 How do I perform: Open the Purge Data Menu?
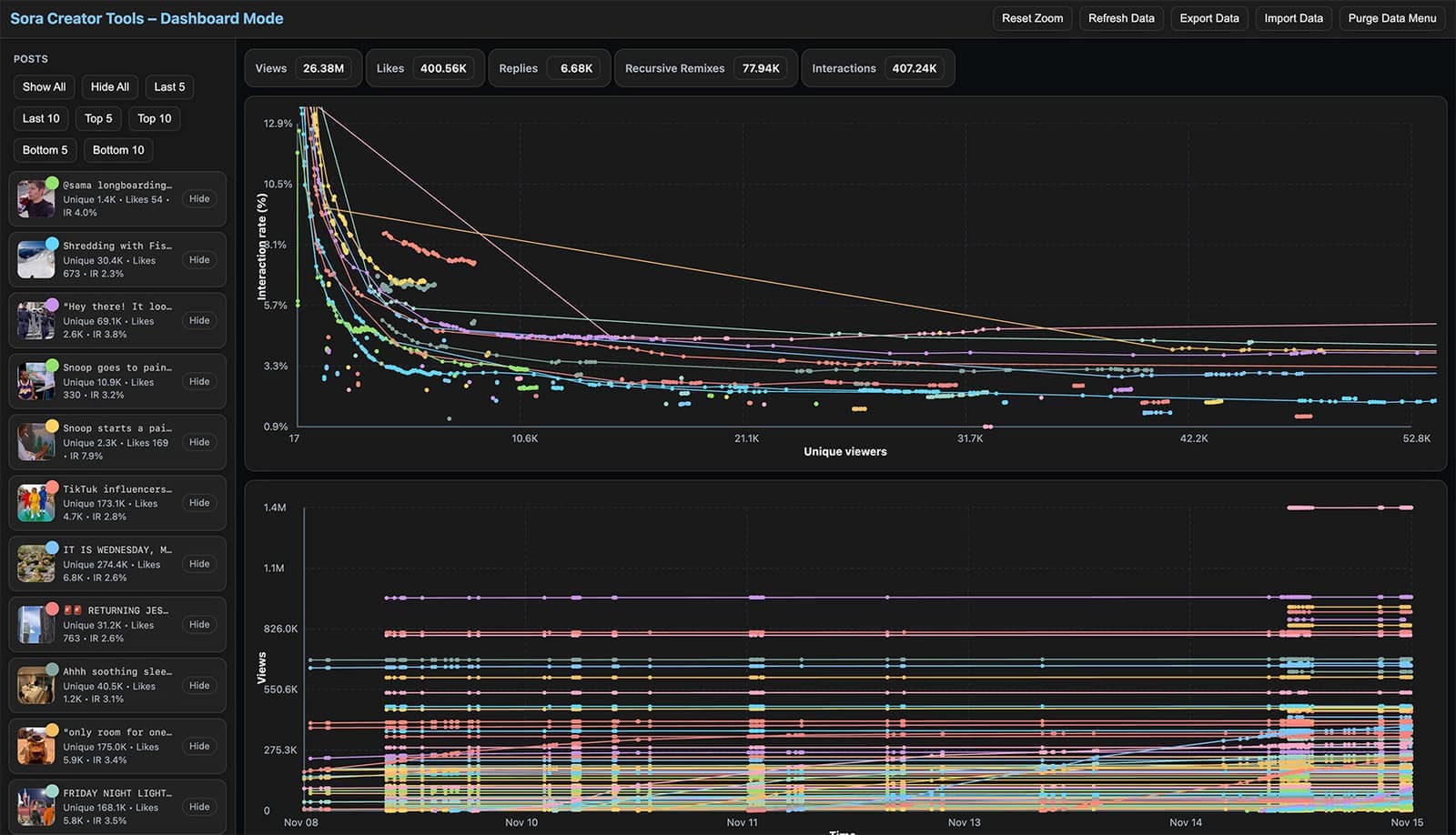click(x=1391, y=18)
